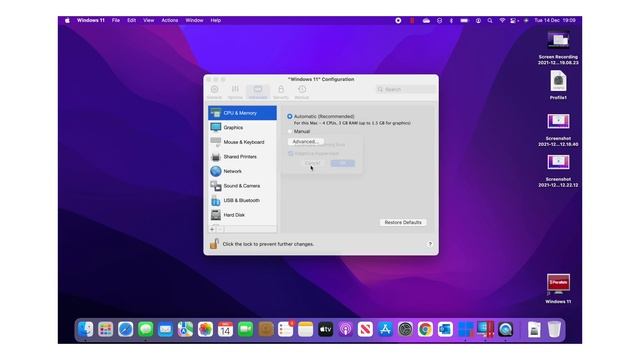
Task: Open the Actions menu
Action: [170, 20]
